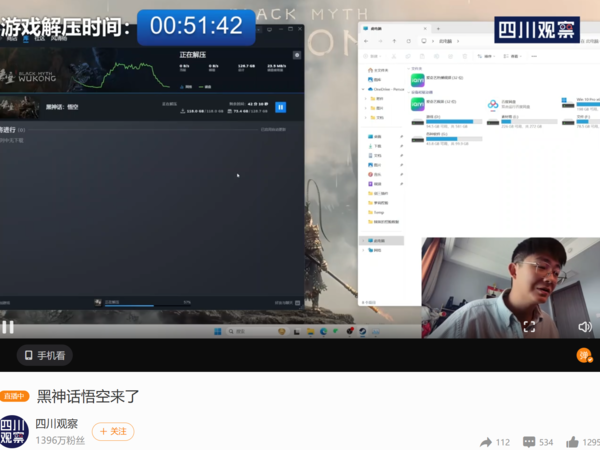Follow 四川观察 with the 关注 button
Screen dimensions: 600x450
tap(113, 431)
